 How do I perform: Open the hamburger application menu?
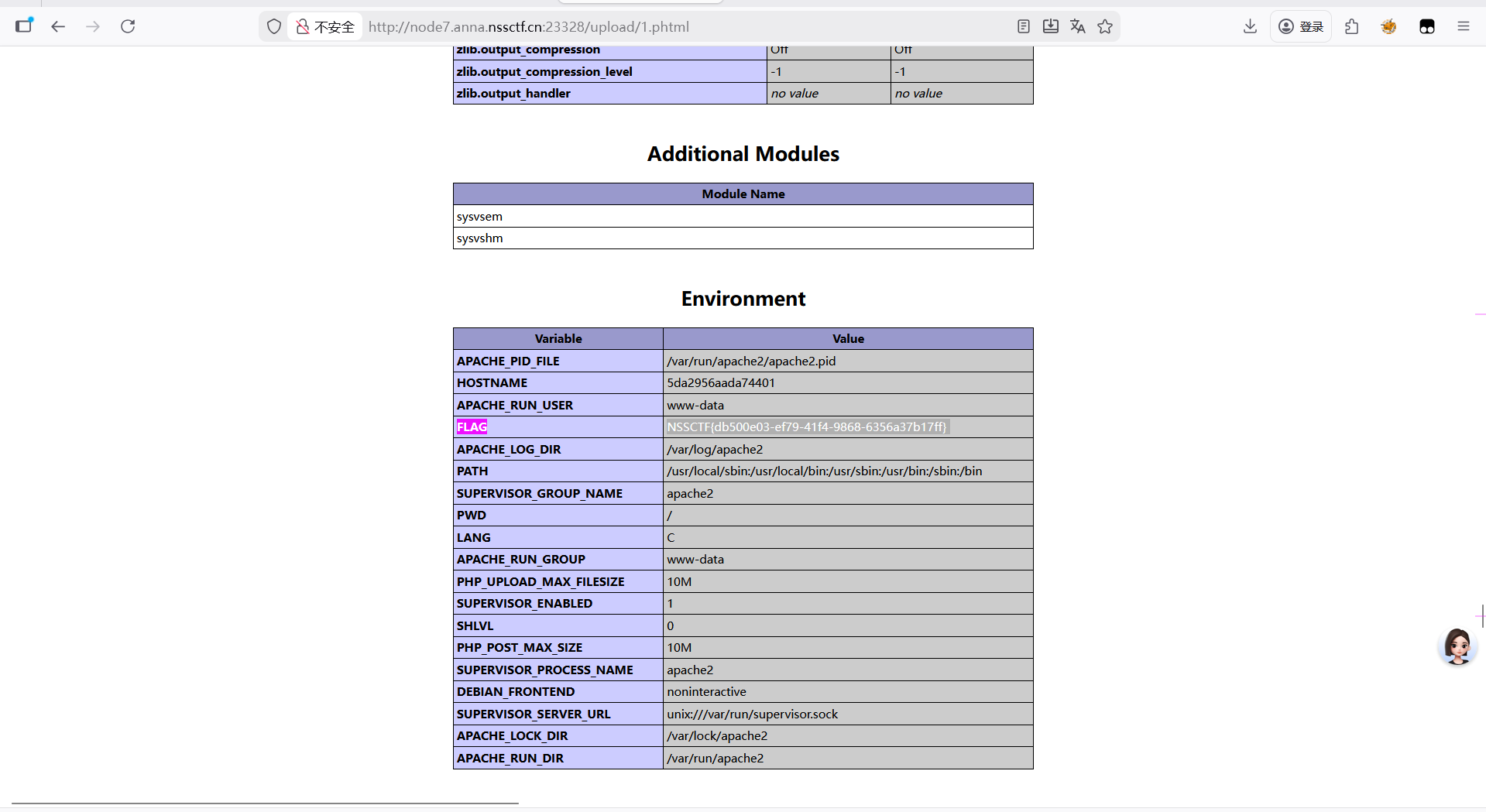pos(1463,26)
